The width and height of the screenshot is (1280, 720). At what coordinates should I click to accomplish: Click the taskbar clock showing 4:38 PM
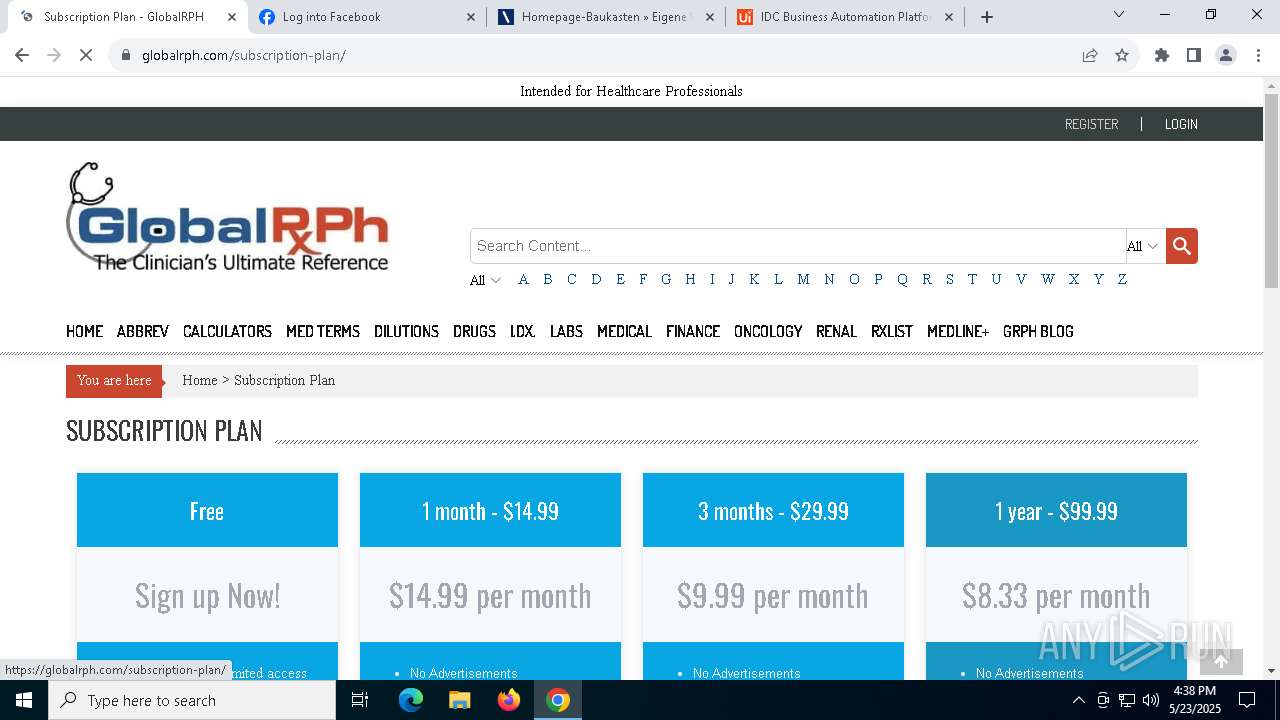(x=1194, y=700)
